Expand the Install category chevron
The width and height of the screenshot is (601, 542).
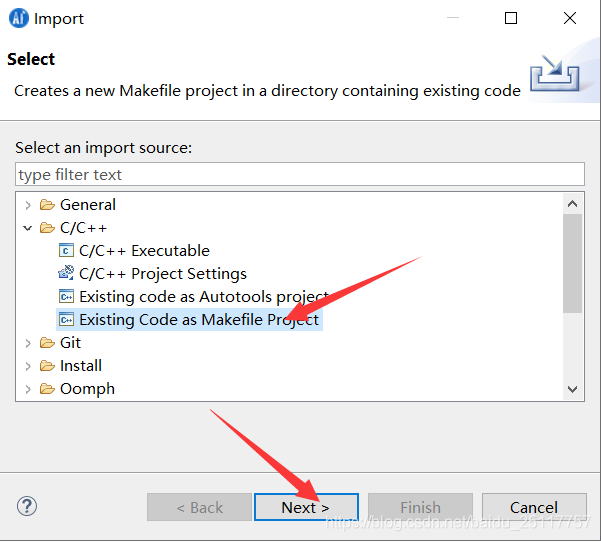pos(28,366)
